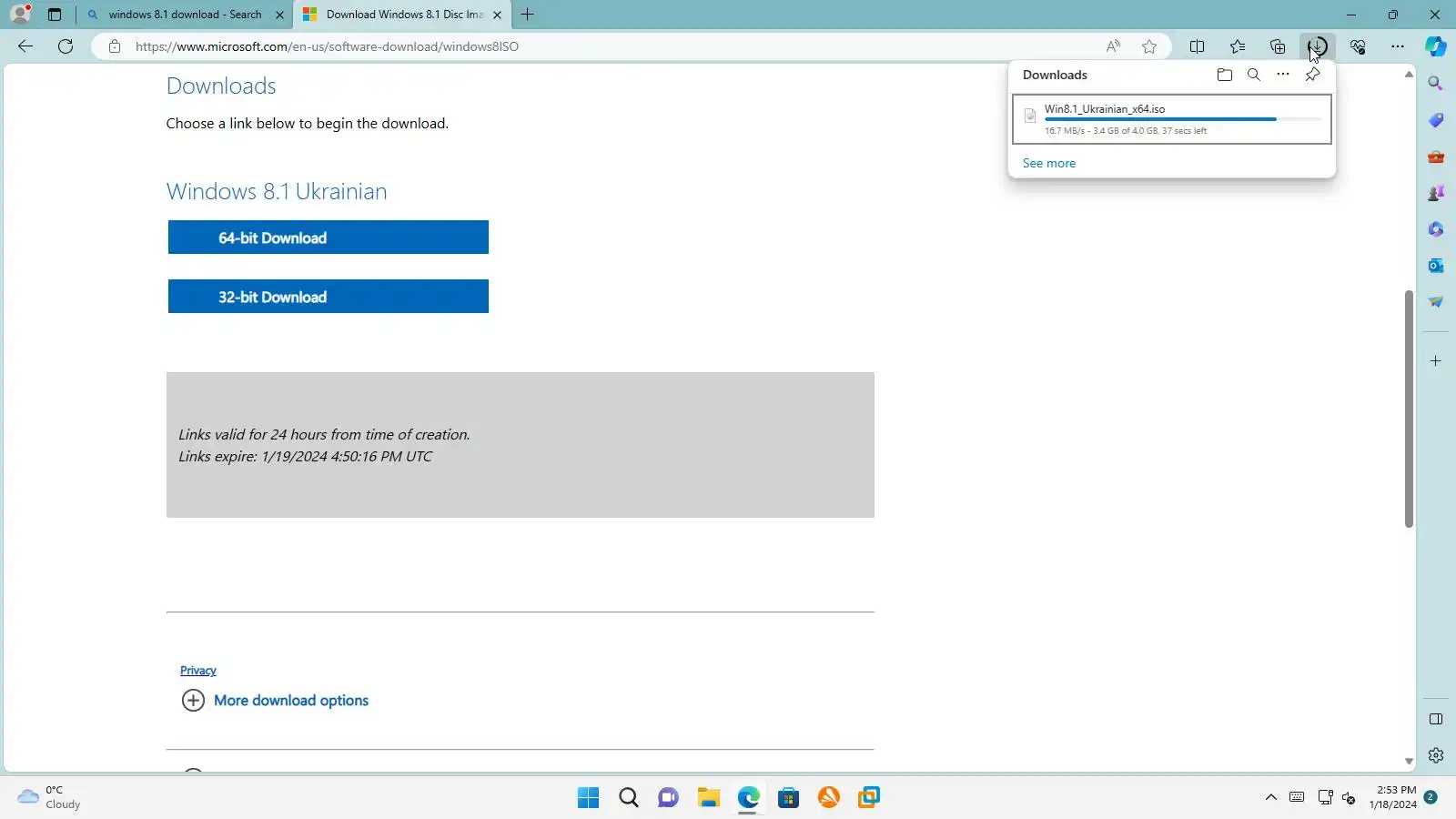Toggle the Downloads toolbar button

click(1318, 46)
